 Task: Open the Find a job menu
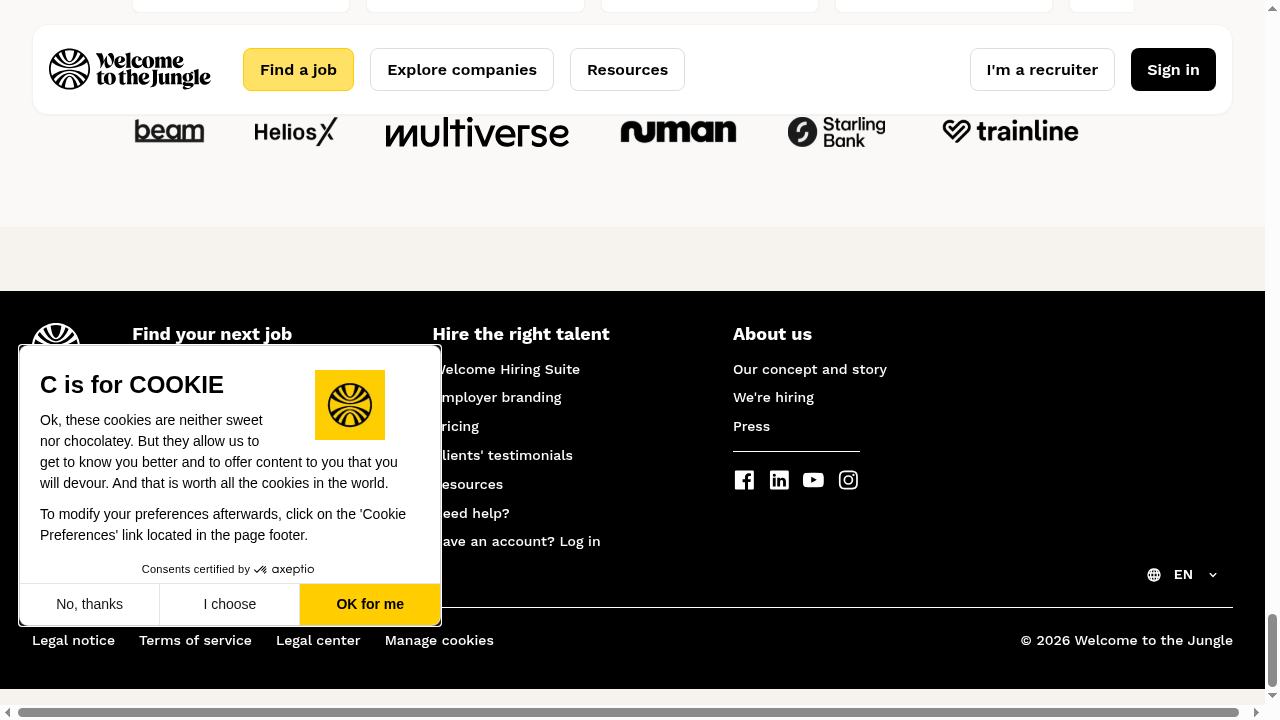click(x=298, y=70)
